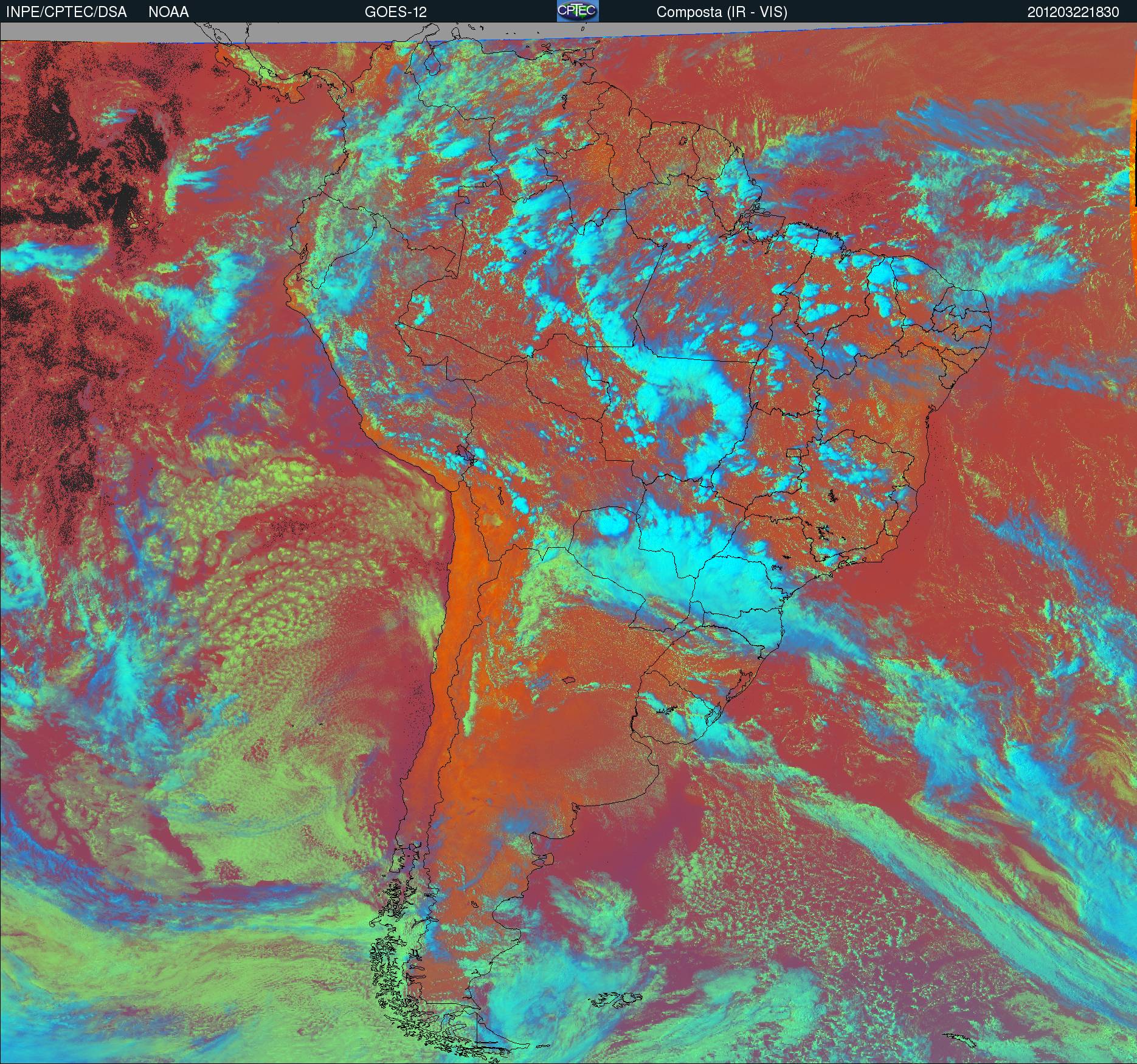Select the NOAA label in header
The height and width of the screenshot is (1064, 1137).
tap(168, 12)
